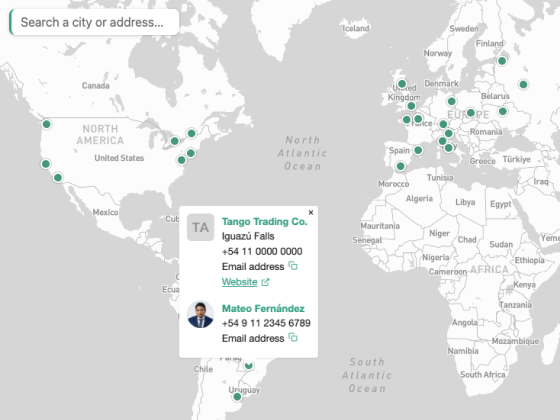560x420 pixels.
Task: Select marker in northwest United States
Action: (x=46, y=124)
